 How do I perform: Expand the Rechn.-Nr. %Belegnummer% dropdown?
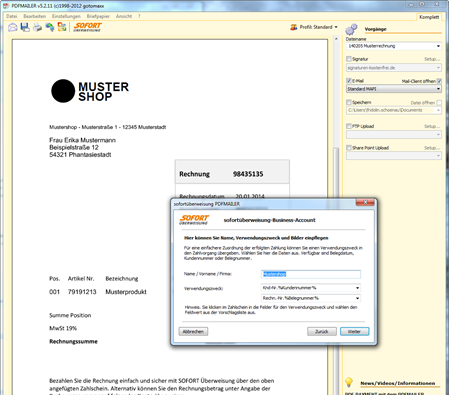pos(357,298)
